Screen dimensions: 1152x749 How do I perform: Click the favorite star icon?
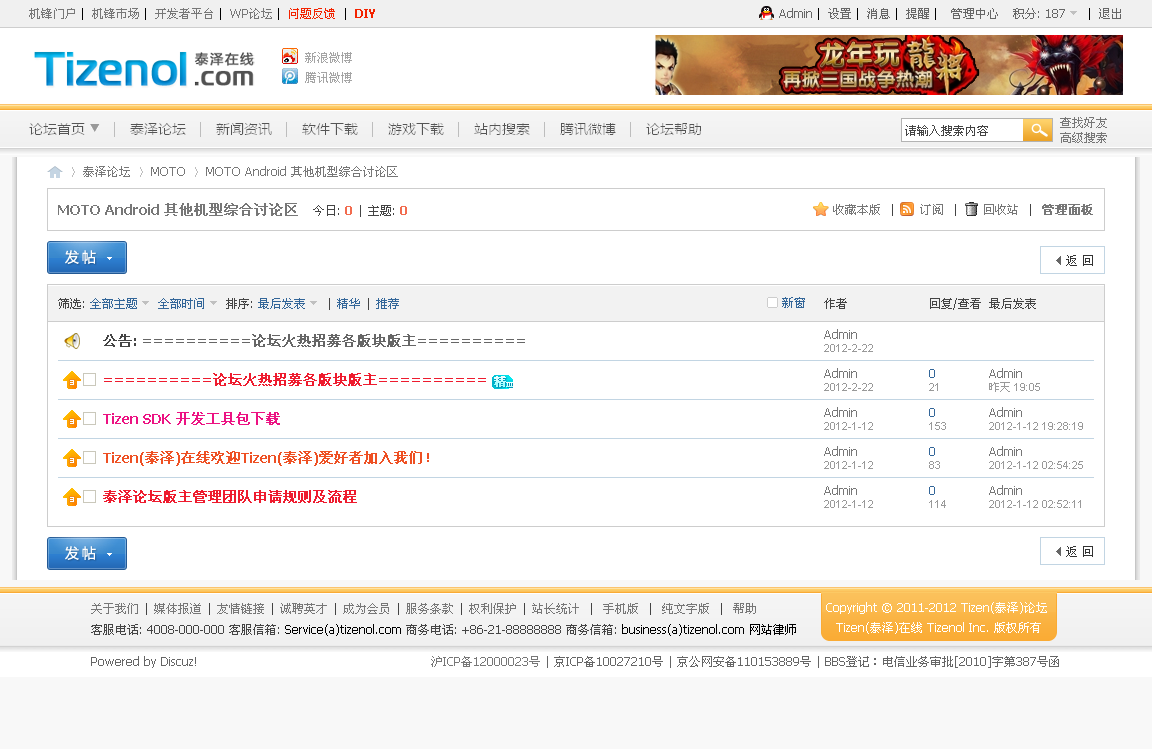click(821, 209)
